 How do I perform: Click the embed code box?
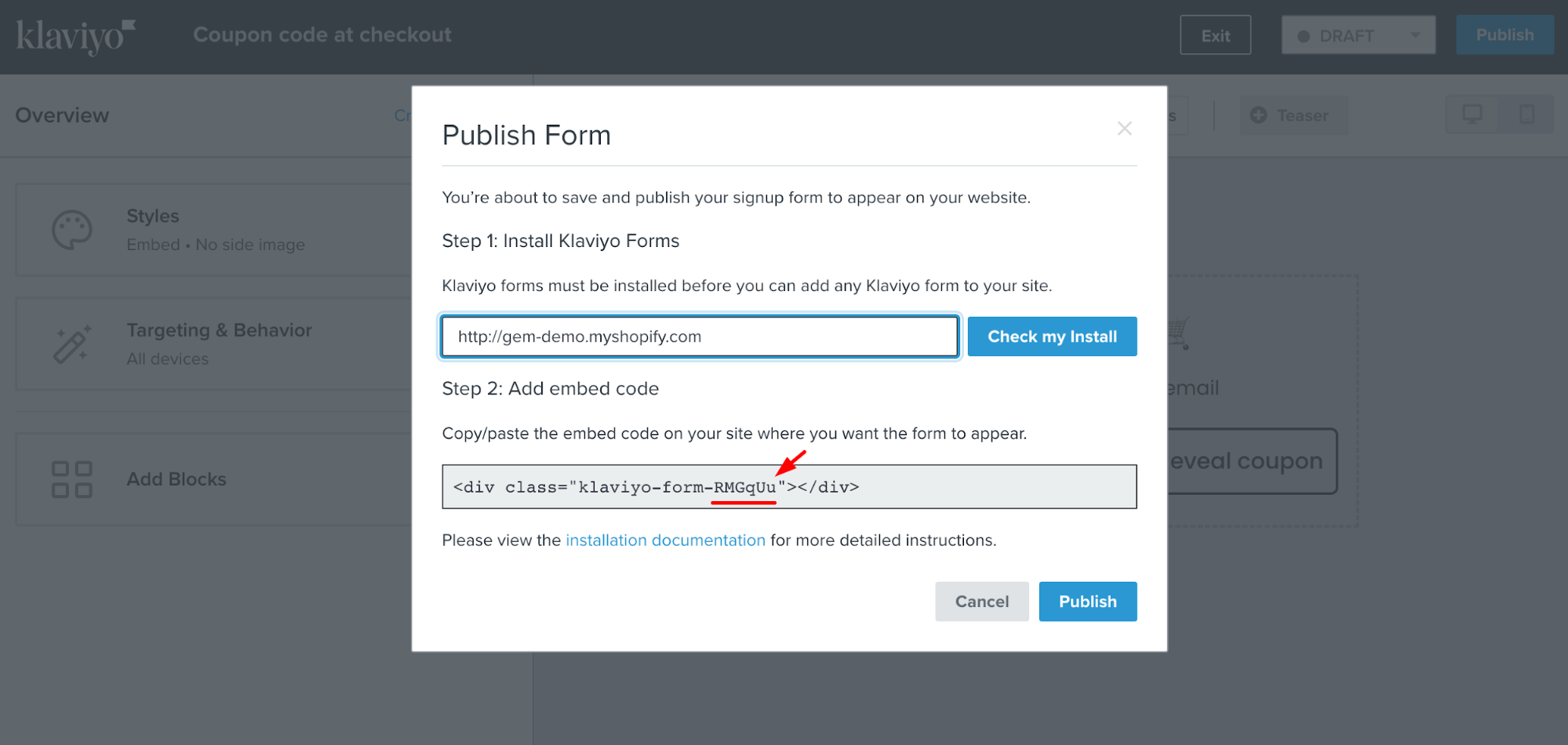(x=788, y=487)
